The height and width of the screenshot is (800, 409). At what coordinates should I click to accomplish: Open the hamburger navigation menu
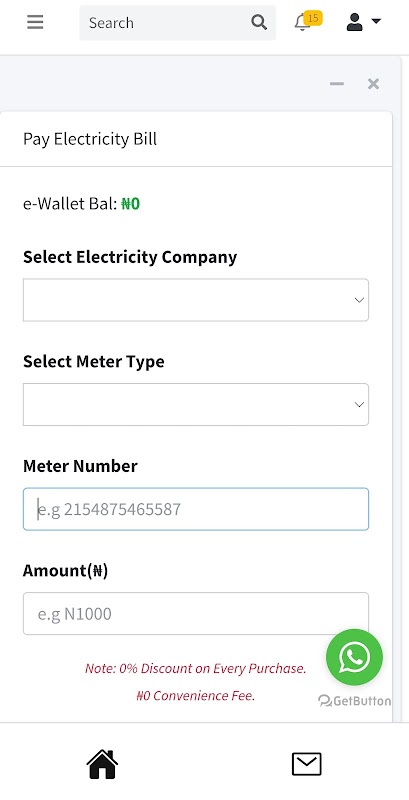[35, 22]
